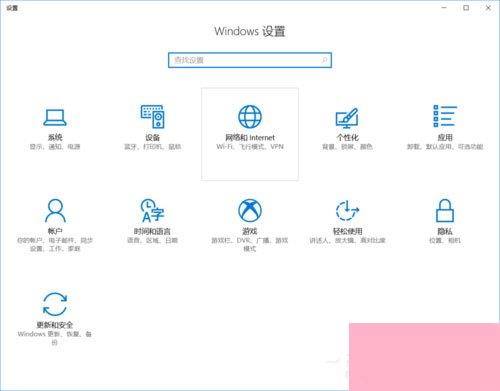Screen dimensions: 500x391
Task: Open the 轻松使用 icon
Action: click(x=347, y=210)
